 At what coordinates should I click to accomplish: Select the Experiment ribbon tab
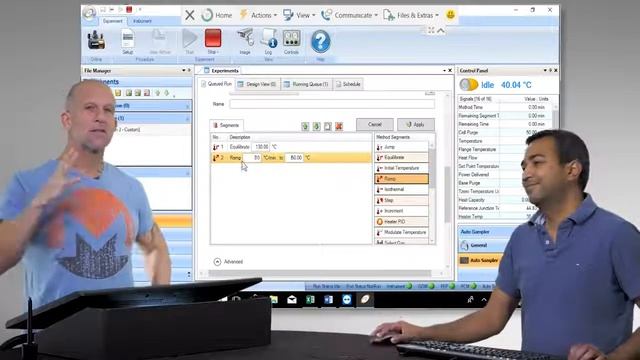point(112,21)
